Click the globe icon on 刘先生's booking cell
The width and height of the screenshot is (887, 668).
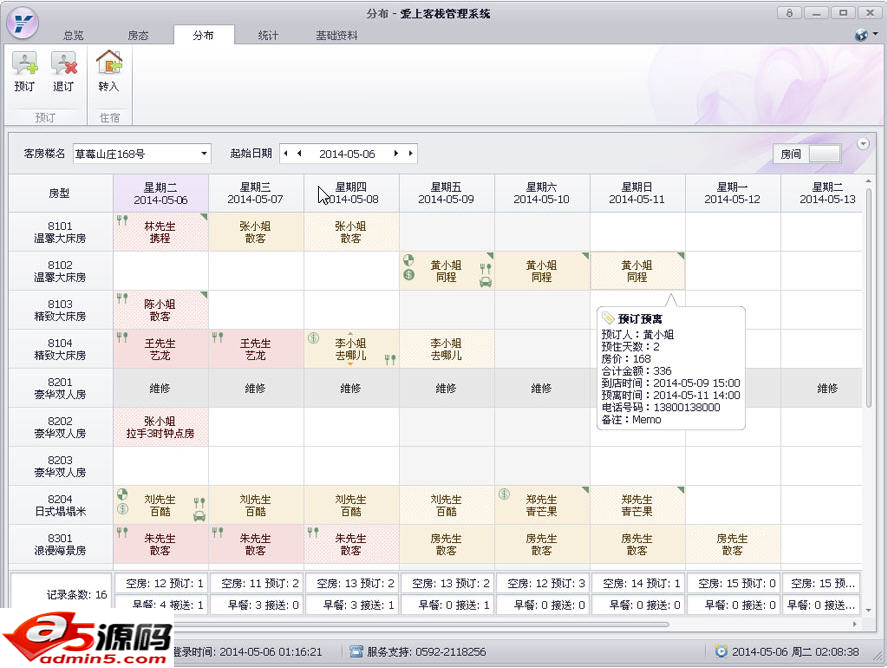121,494
